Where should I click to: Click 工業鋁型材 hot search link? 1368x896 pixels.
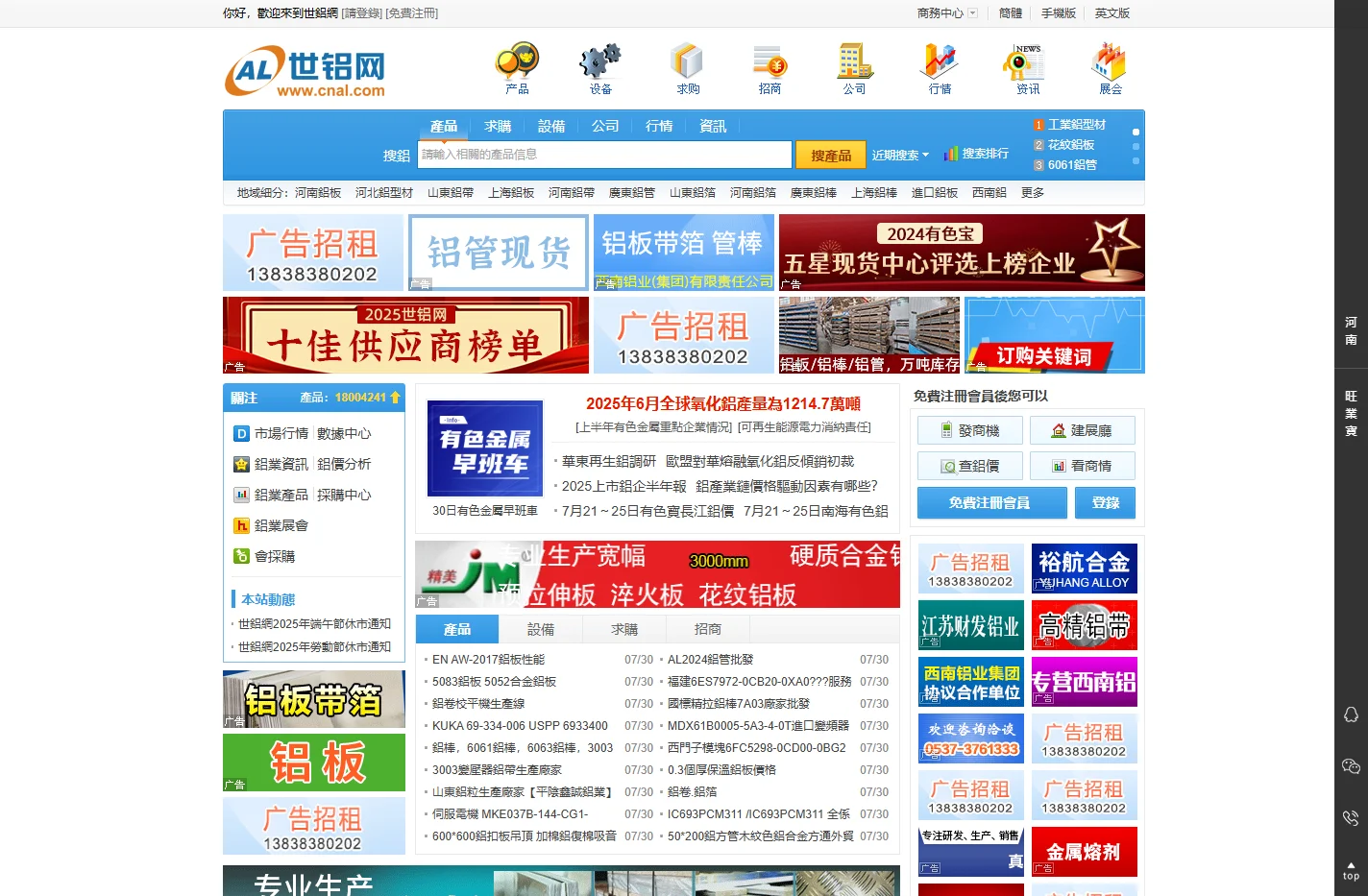[x=1077, y=125]
